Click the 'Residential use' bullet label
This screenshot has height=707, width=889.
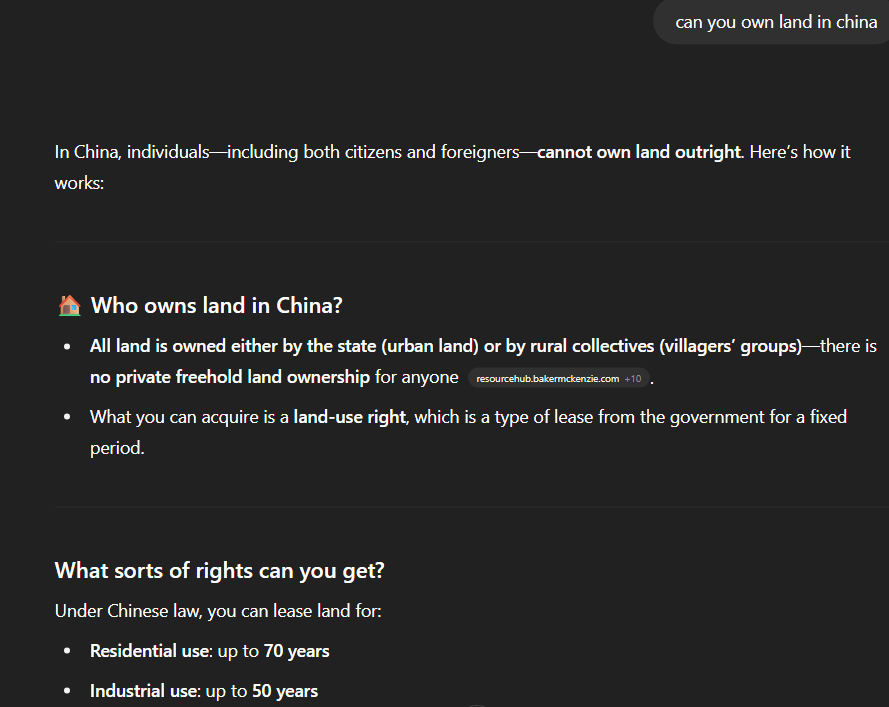pyautogui.click(x=150, y=651)
